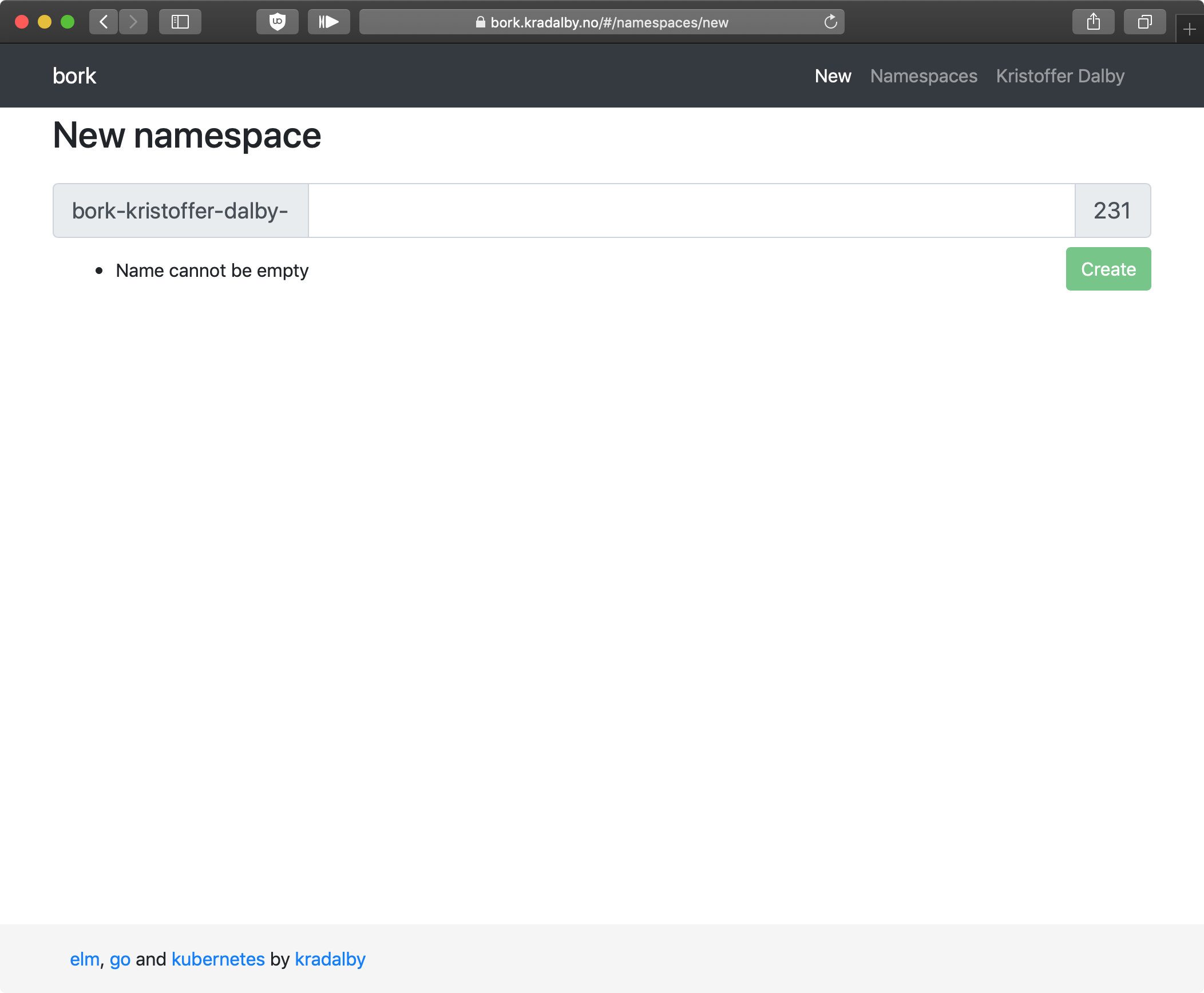1204x993 pixels.
Task: Click the lock icon in address bar
Action: (x=480, y=22)
